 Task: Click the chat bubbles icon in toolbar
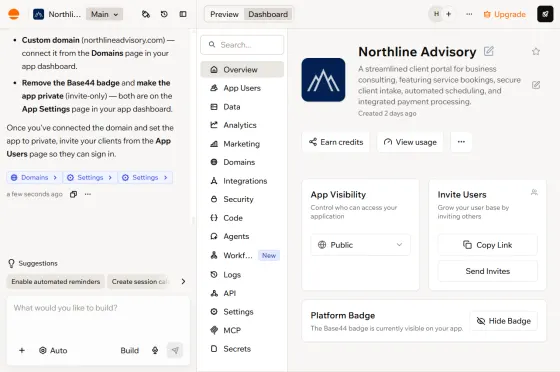pyautogui.click(x=146, y=14)
